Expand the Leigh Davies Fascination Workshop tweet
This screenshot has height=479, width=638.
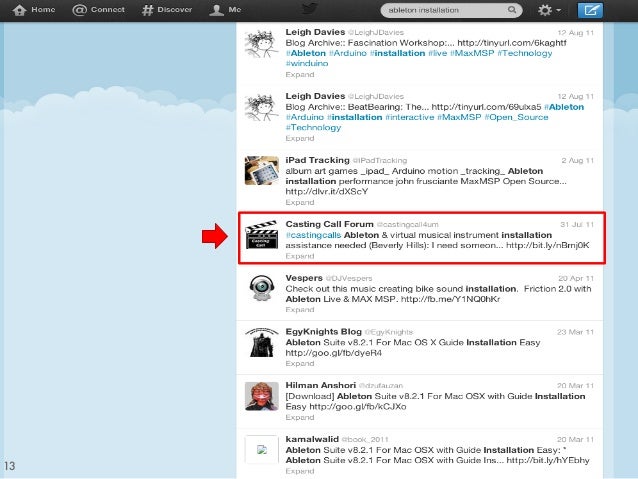click(x=300, y=74)
